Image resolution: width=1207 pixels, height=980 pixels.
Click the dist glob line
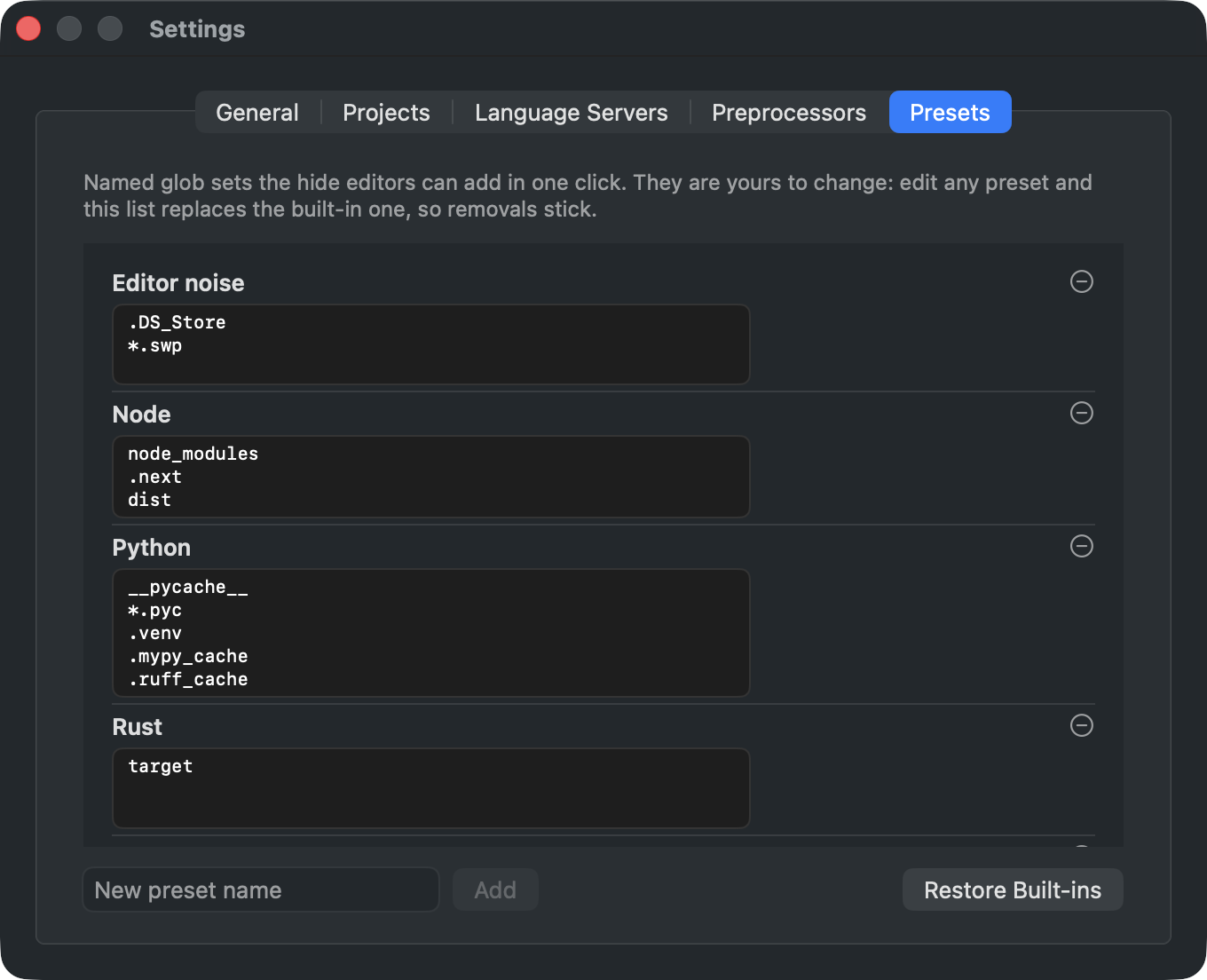pyautogui.click(x=149, y=500)
